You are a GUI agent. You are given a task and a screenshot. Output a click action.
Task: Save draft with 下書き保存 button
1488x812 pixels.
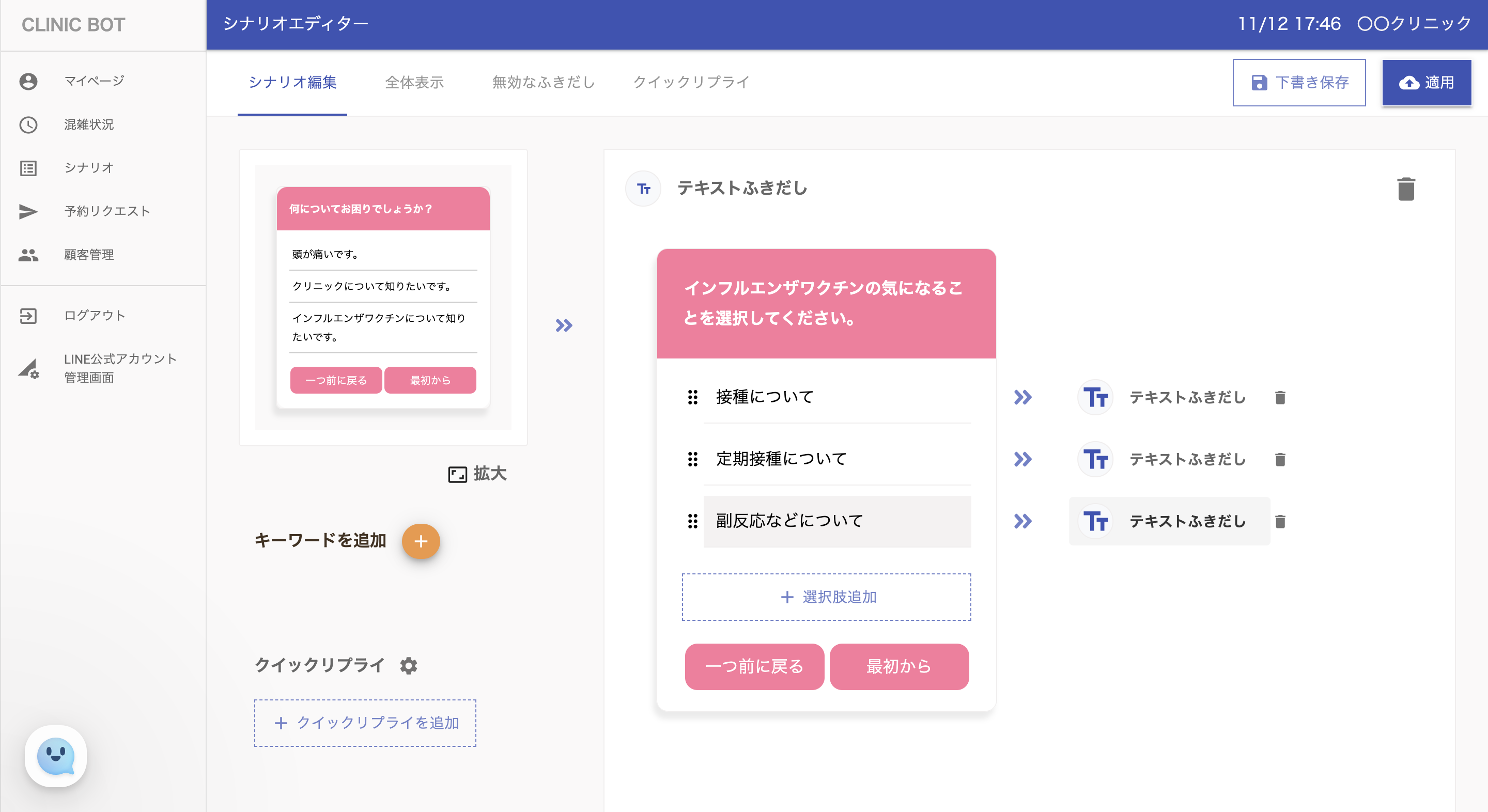pyautogui.click(x=1298, y=83)
